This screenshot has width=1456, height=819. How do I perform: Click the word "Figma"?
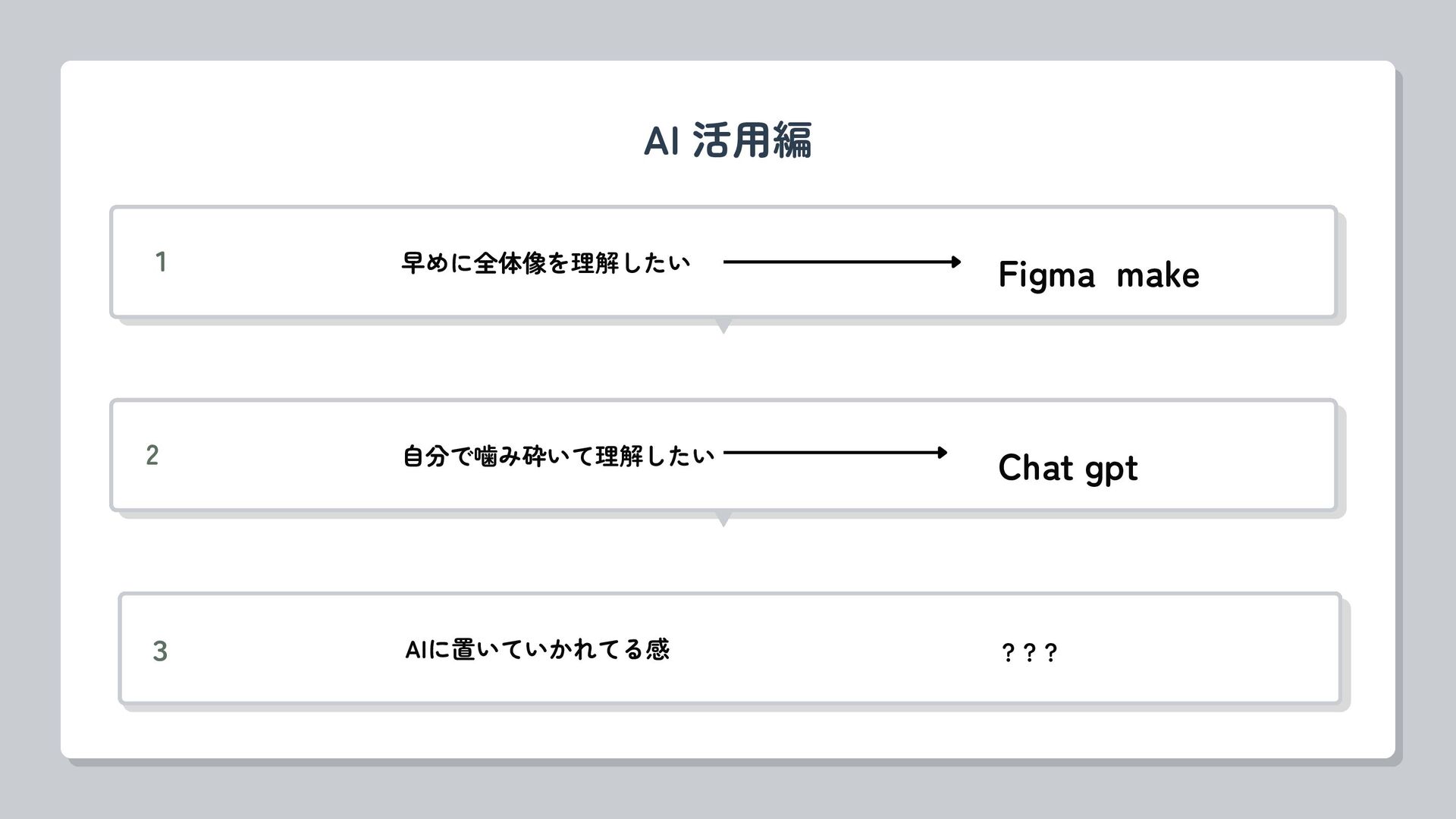click(1046, 275)
